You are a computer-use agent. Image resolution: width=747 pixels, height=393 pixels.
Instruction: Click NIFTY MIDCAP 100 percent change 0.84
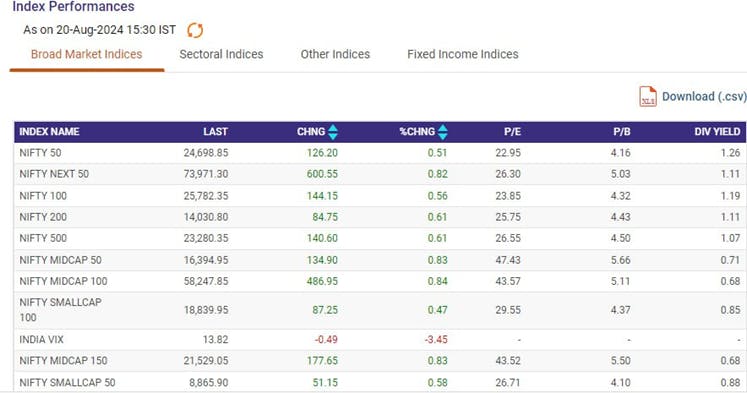(437, 281)
